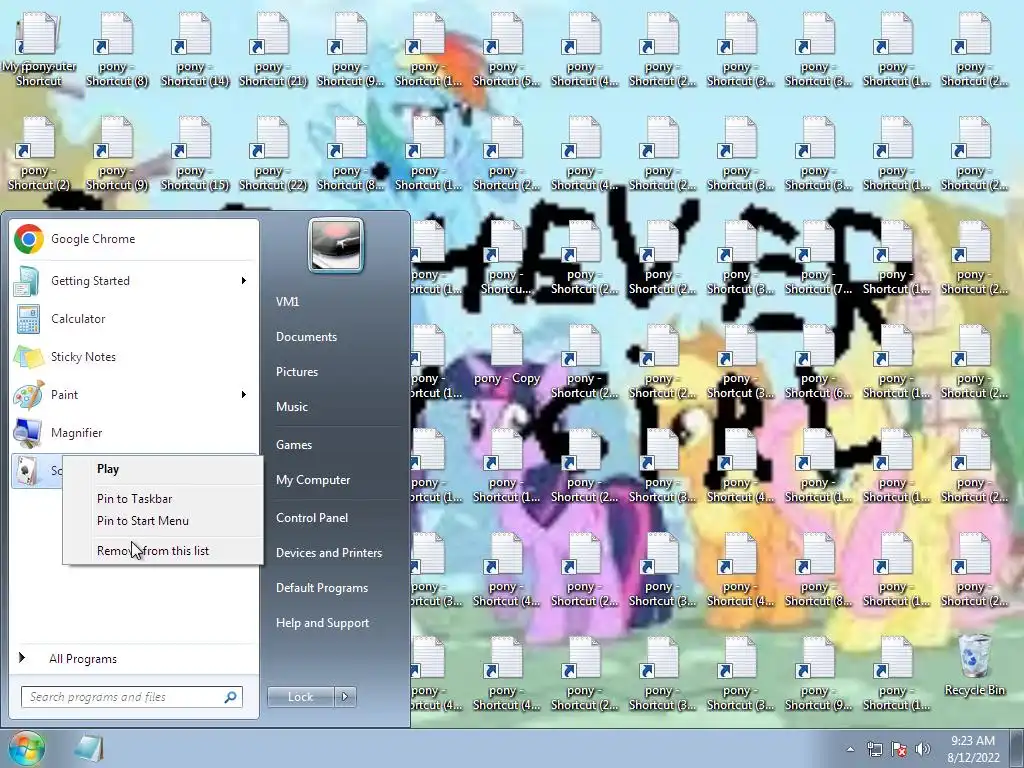
Task: Click the Windows Start orb
Action: tap(26, 748)
